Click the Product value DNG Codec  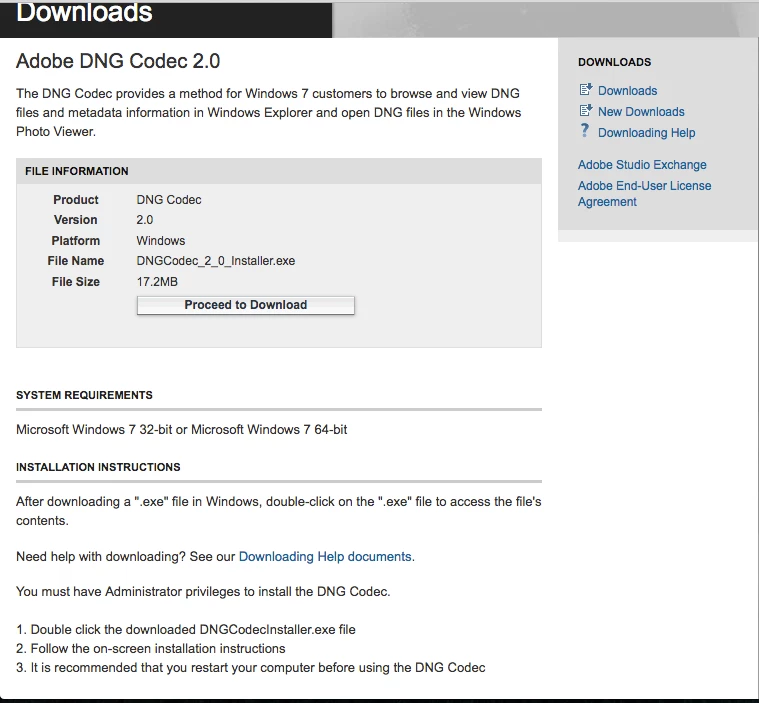[169, 199]
